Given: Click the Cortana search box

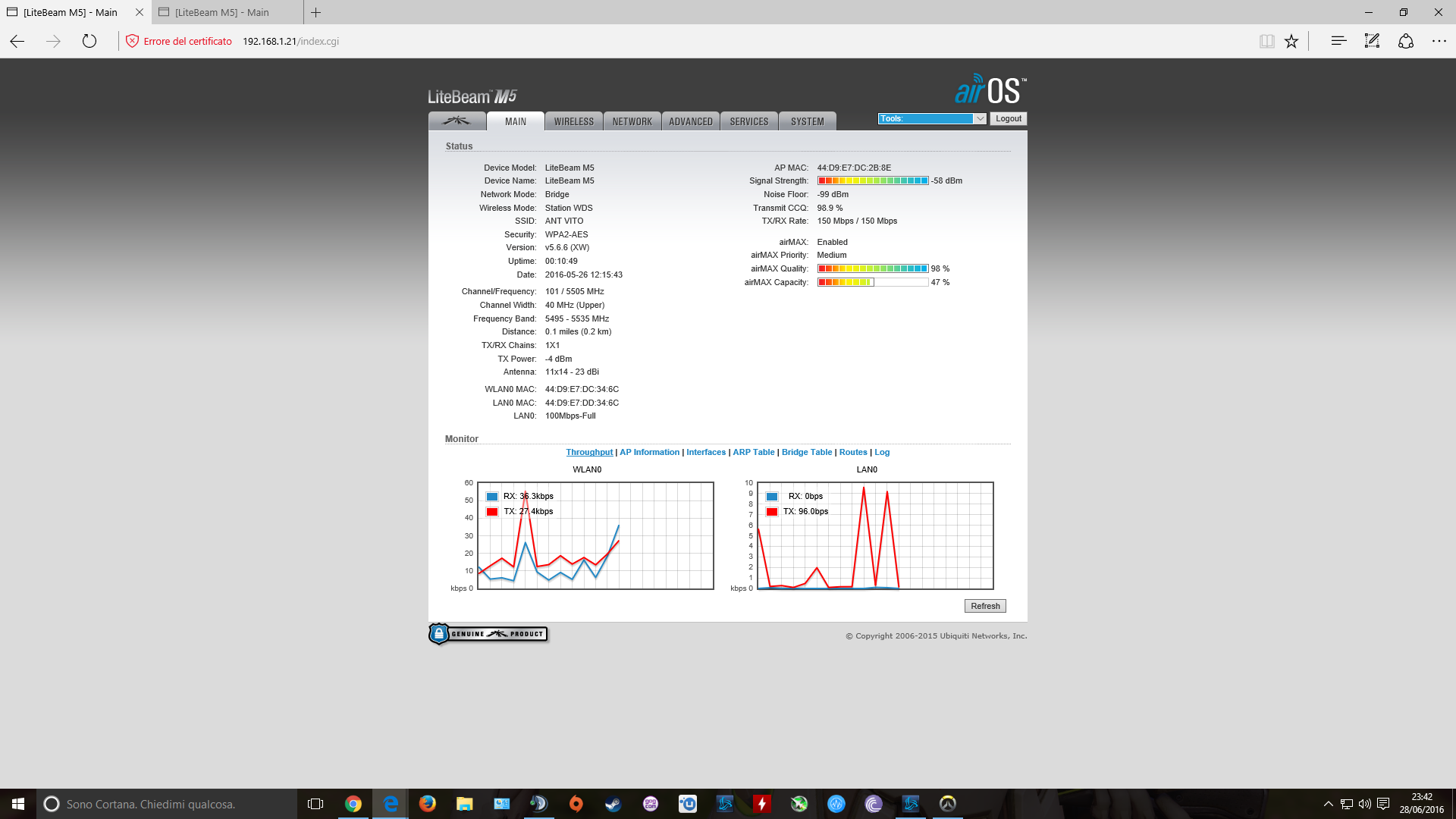Looking at the screenshot, I should [166, 804].
